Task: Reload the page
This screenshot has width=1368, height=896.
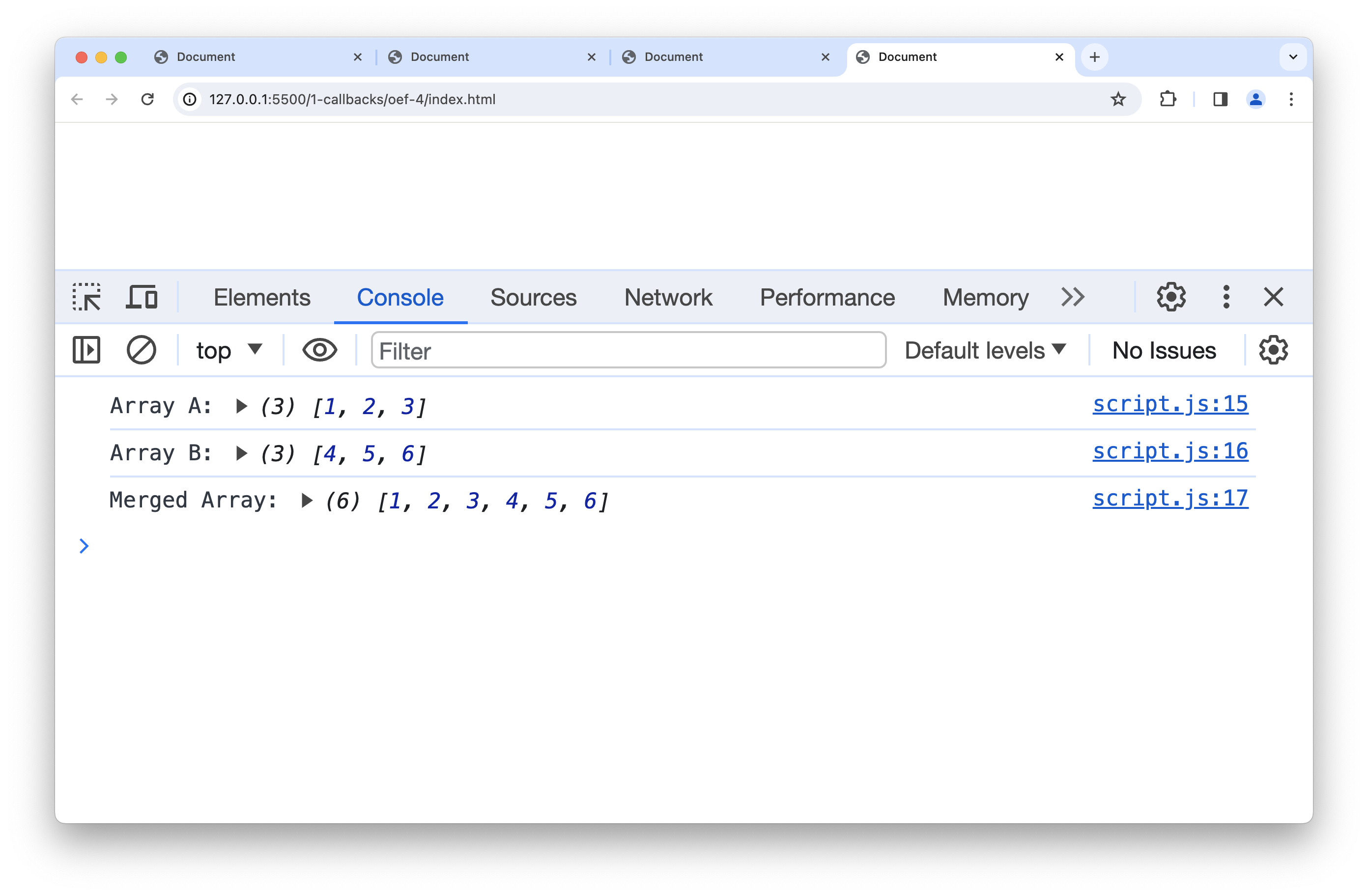Action: click(148, 99)
